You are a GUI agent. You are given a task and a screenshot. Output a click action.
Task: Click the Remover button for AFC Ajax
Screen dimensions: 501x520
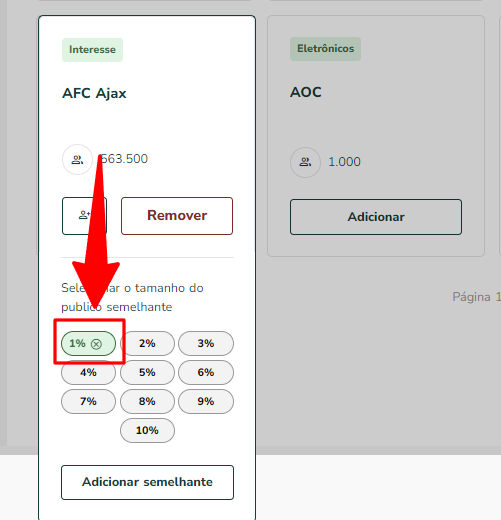pos(177,216)
